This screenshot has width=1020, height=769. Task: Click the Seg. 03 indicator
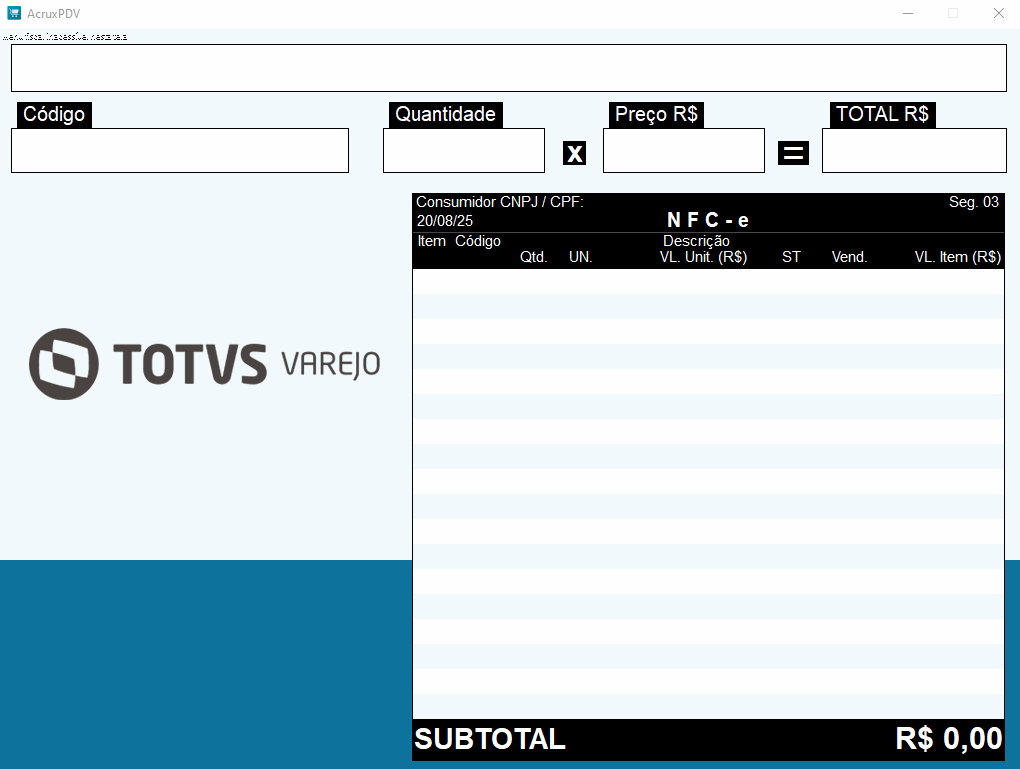pos(974,202)
